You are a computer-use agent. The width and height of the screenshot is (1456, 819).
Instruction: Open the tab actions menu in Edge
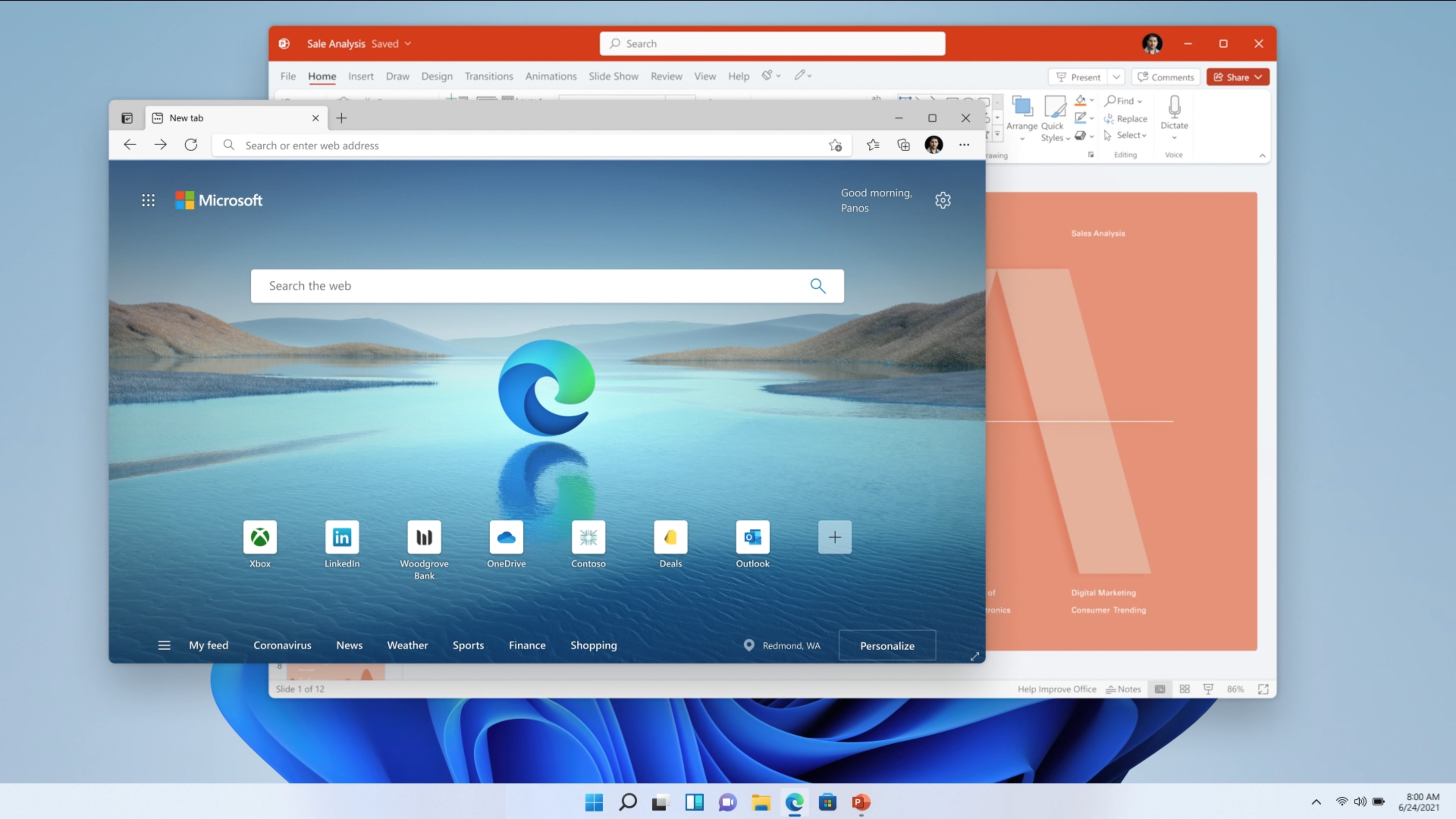[127, 118]
